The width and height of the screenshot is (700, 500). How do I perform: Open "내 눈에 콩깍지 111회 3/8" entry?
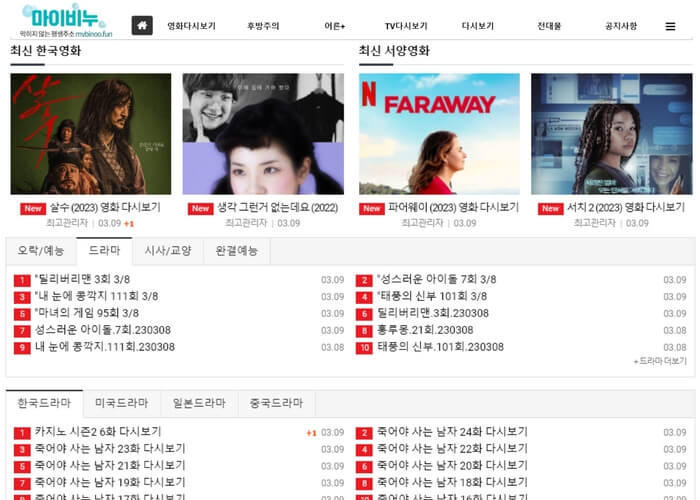point(96,296)
